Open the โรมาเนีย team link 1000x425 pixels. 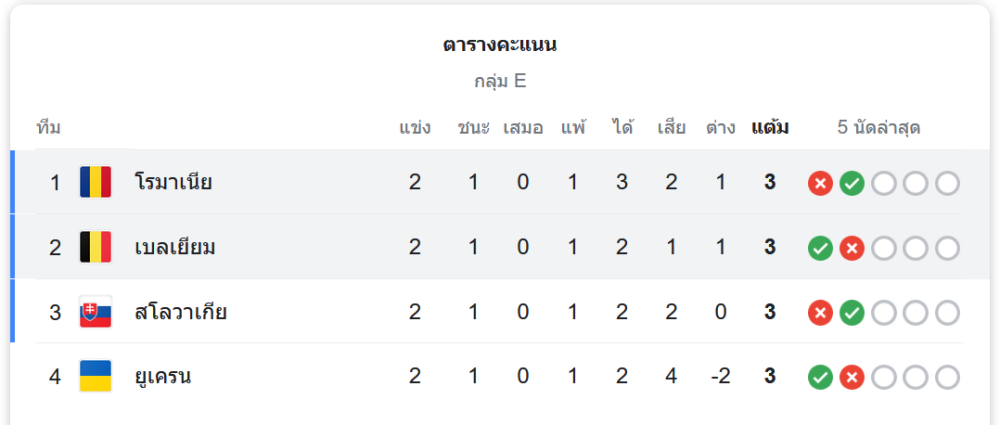tap(173, 182)
